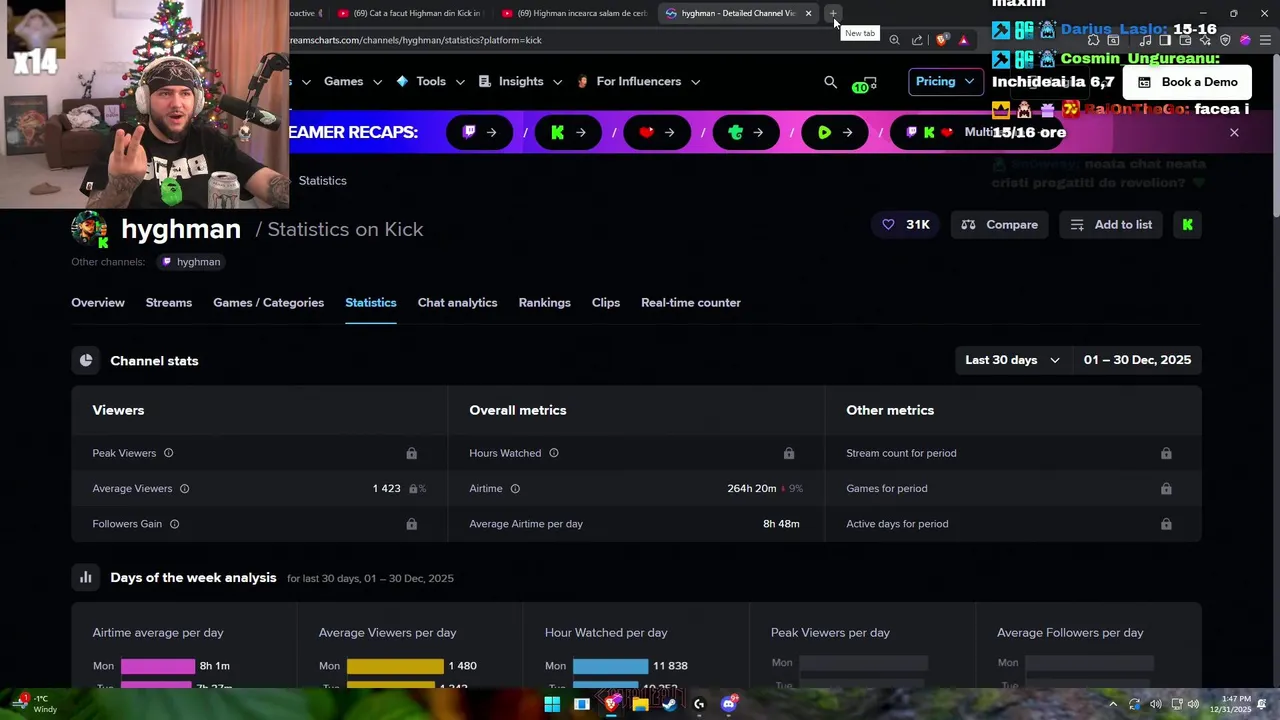Click the info icon next to Airtime

coord(515,489)
